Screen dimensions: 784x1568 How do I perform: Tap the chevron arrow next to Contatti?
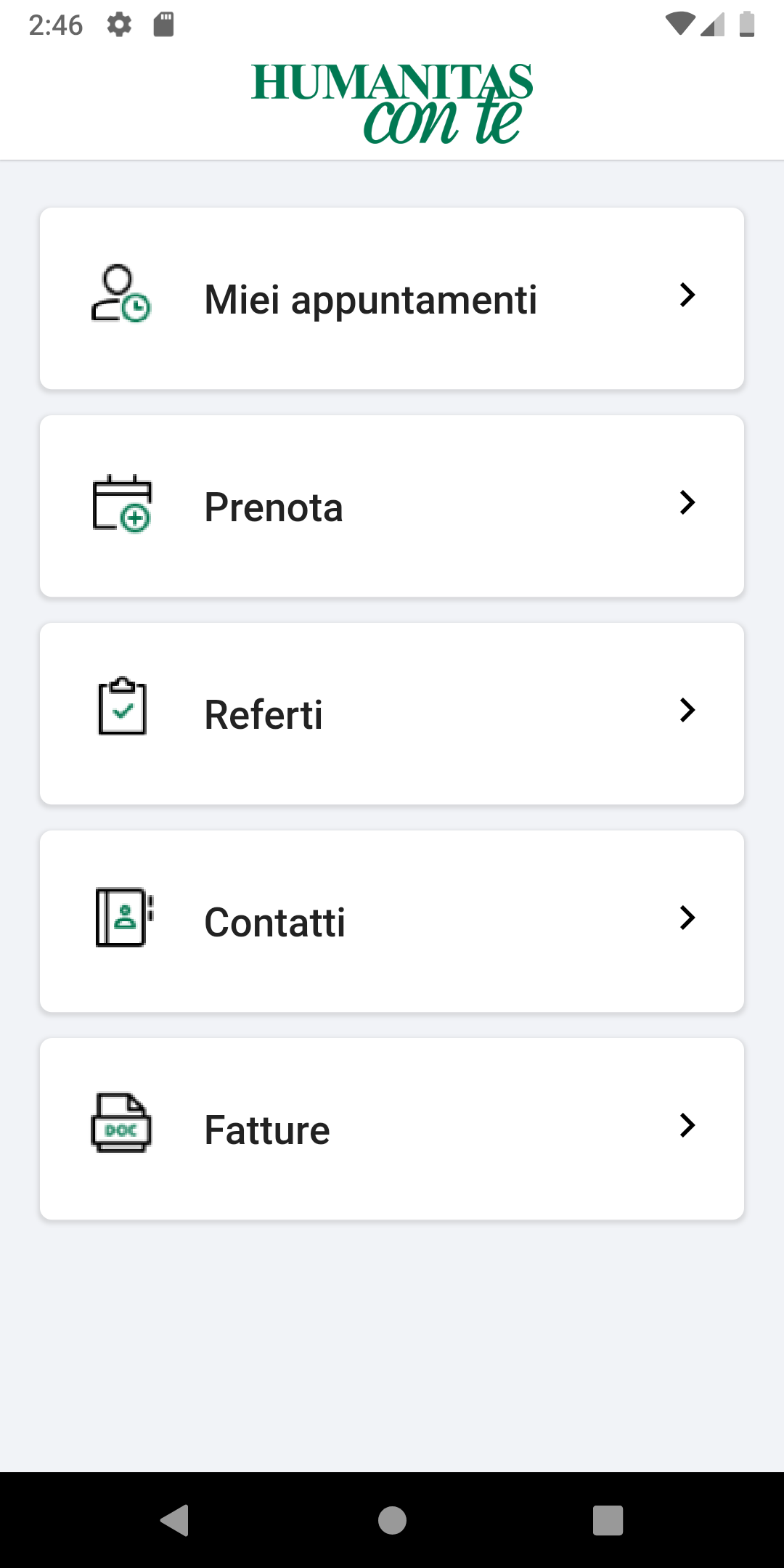coord(687,918)
